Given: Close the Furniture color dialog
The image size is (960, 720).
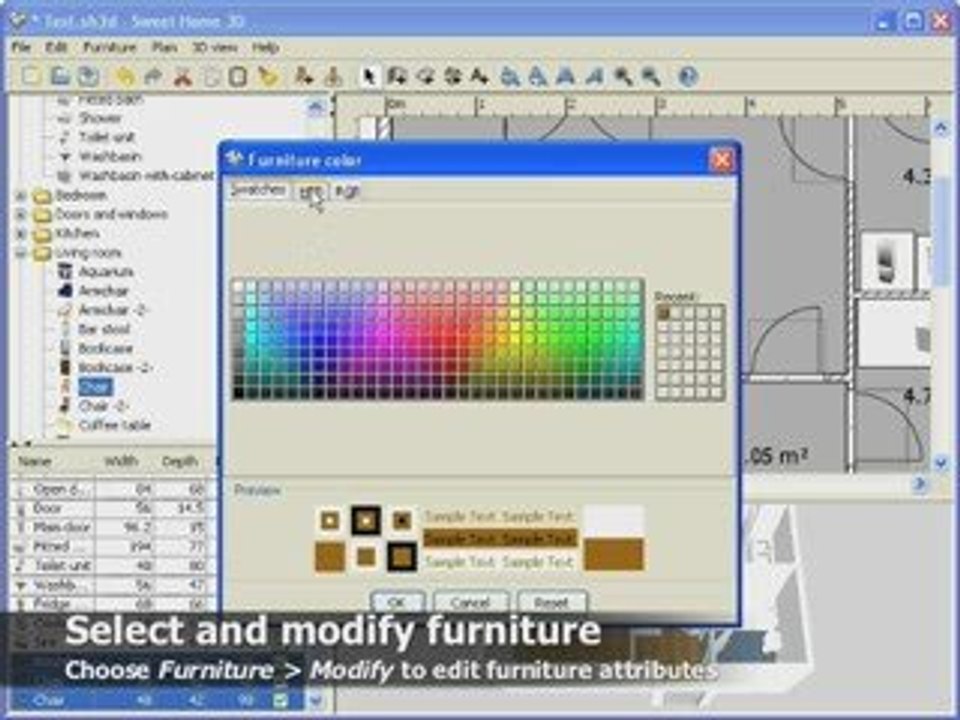Looking at the screenshot, I should point(722,160).
